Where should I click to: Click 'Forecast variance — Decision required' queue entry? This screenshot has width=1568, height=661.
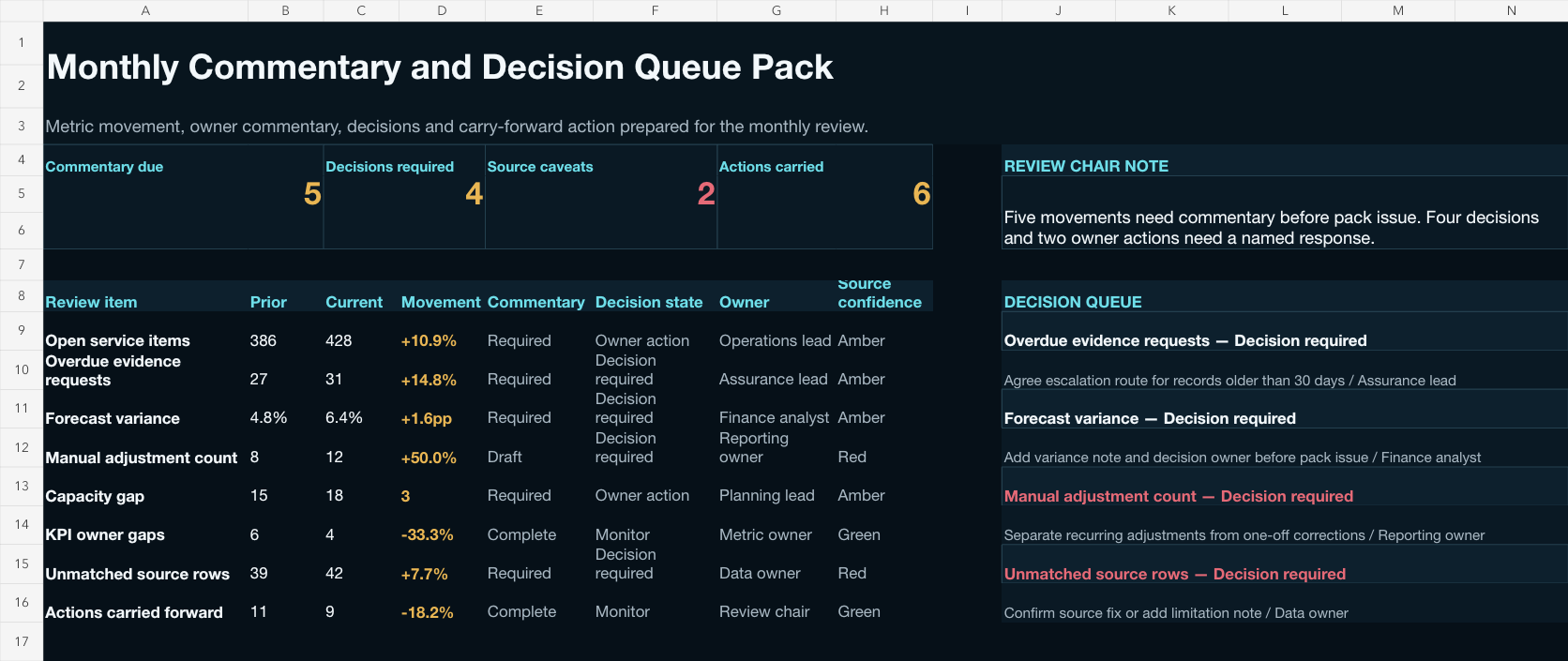1150,418
